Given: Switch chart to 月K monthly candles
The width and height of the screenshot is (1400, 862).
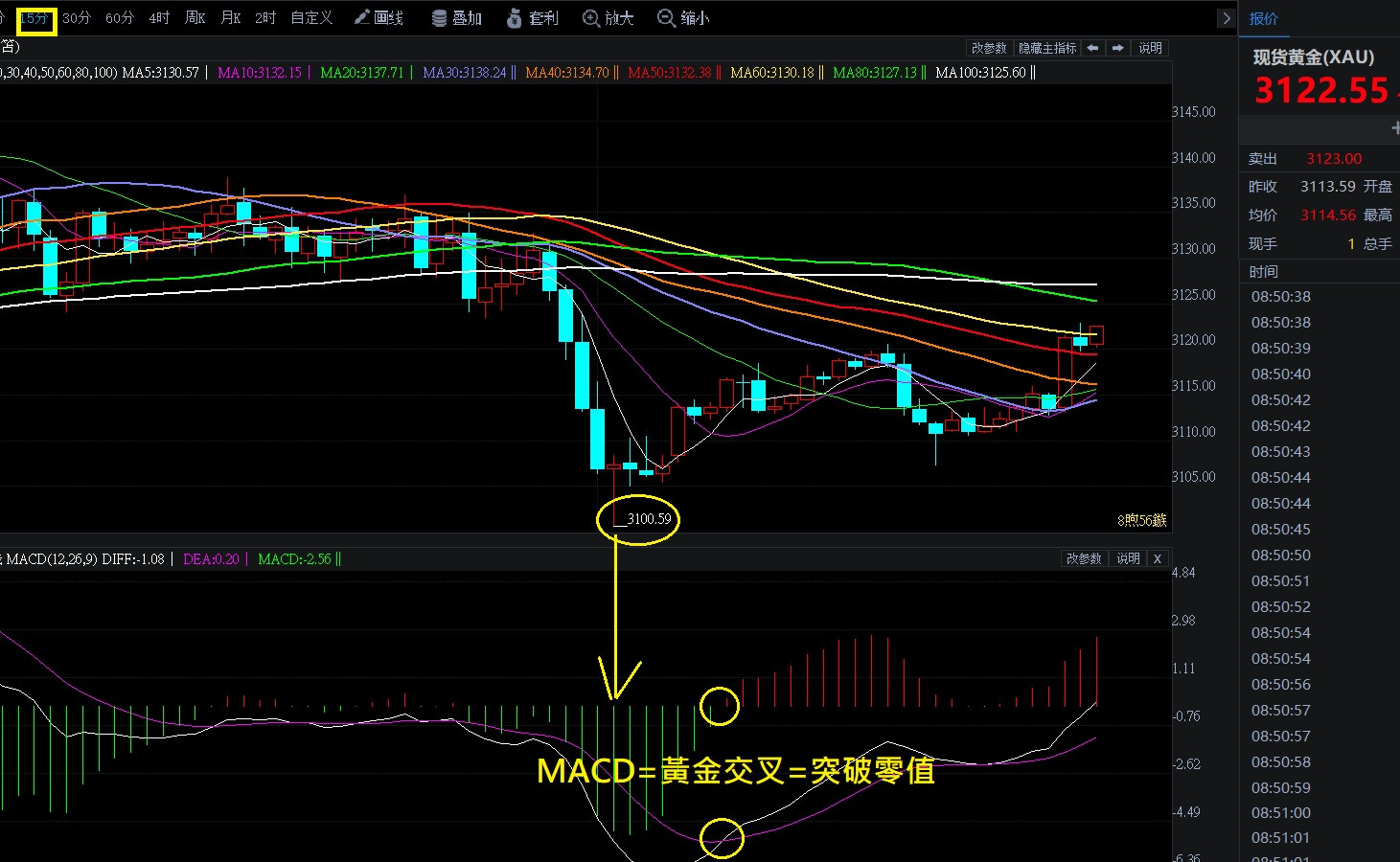Looking at the screenshot, I should pos(231,18).
